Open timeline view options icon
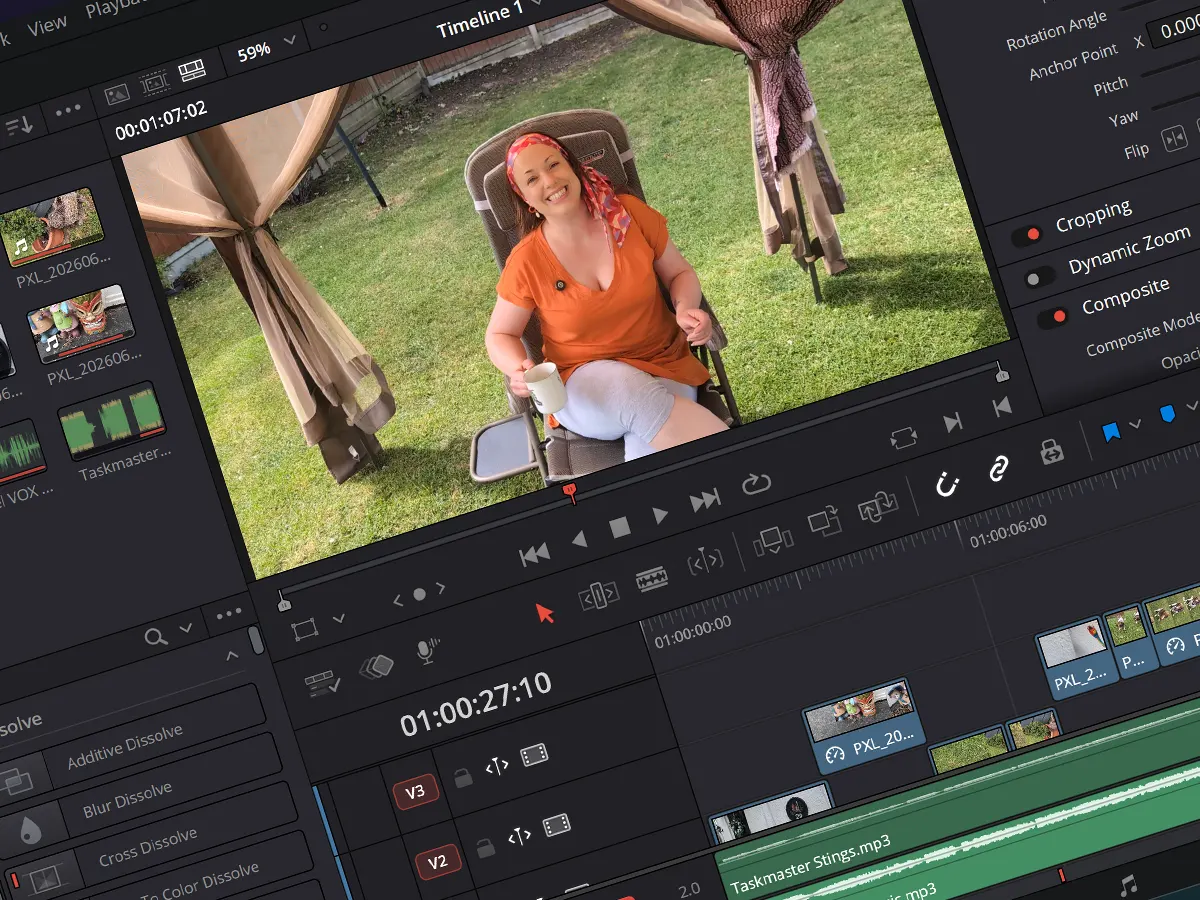 click(x=322, y=683)
